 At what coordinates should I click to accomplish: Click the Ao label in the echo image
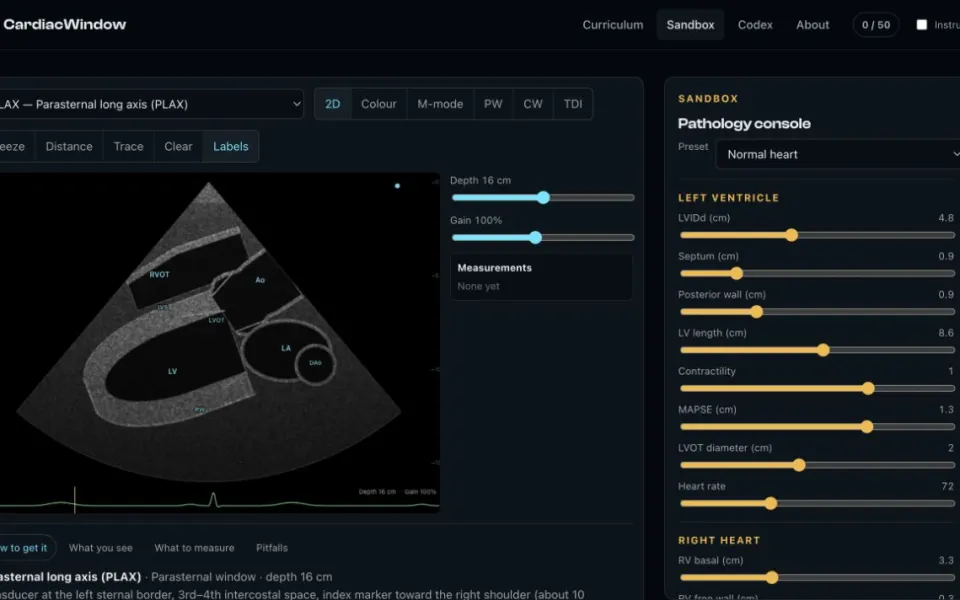(x=260, y=280)
